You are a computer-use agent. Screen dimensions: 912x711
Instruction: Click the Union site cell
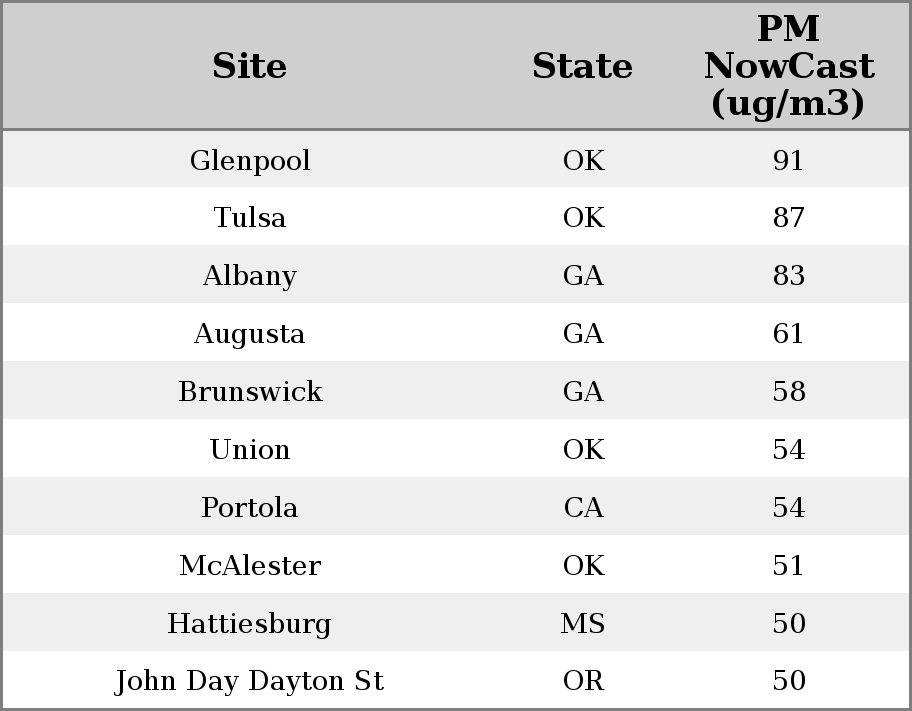coord(250,450)
